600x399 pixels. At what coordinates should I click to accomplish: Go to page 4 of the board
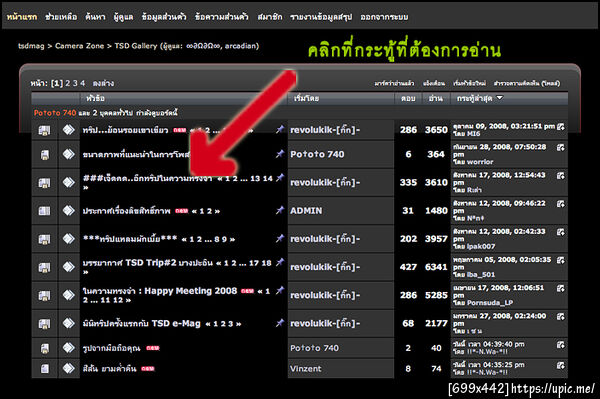pyautogui.click(x=82, y=83)
